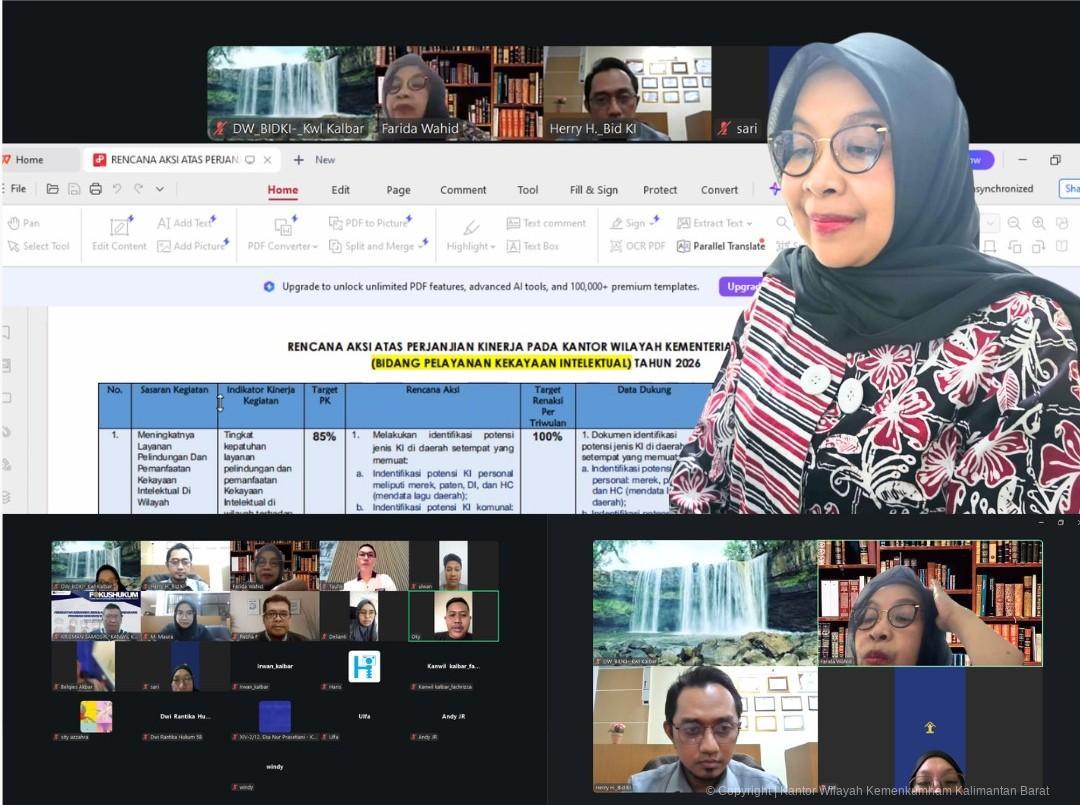Screen dimensions: 1080x805
Task: Launch Parallel Translate feature
Action: pyautogui.click(x=721, y=246)
